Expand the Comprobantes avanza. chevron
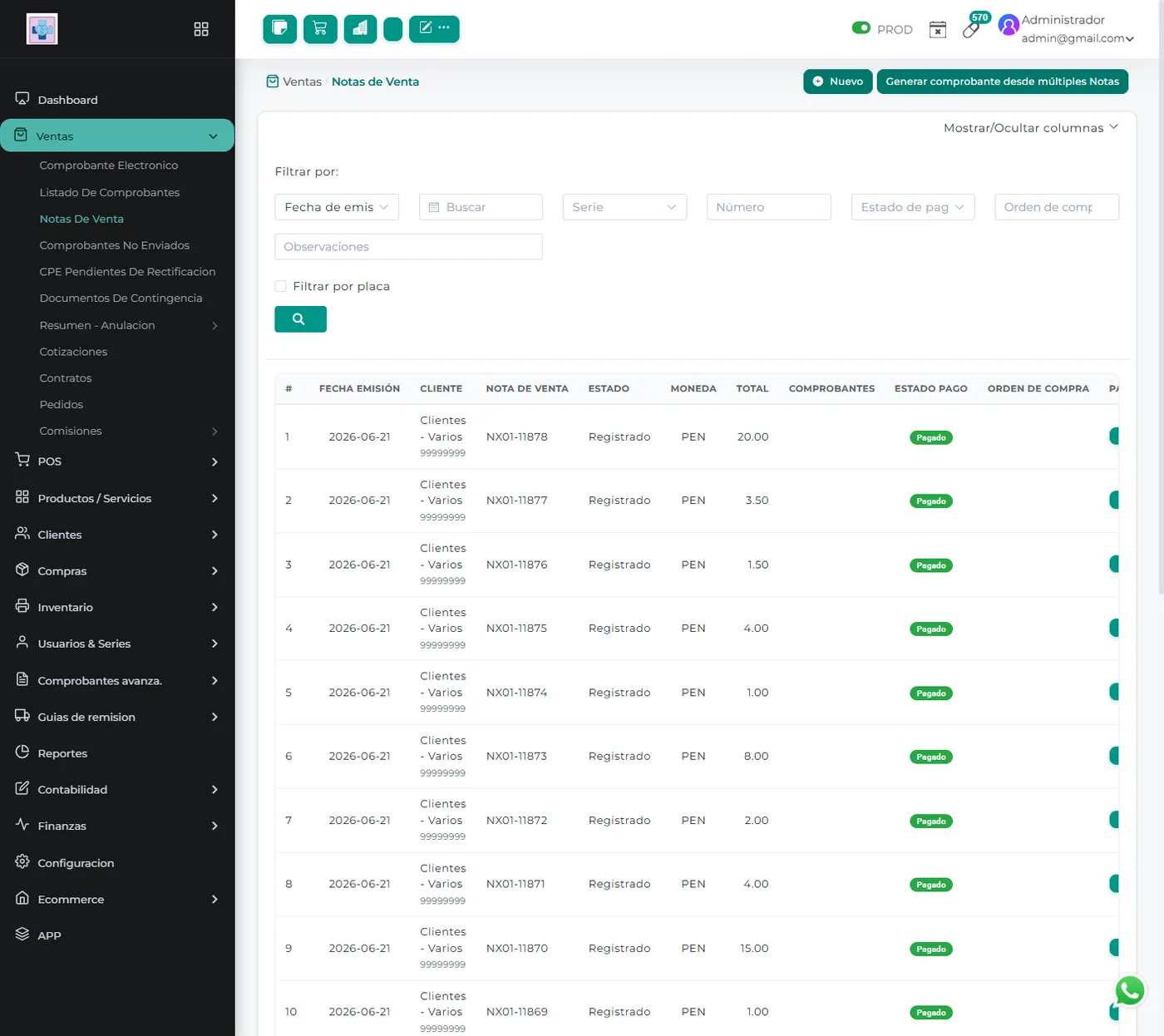This screenshot has height=1036, width=1164. tap(215, 681)
